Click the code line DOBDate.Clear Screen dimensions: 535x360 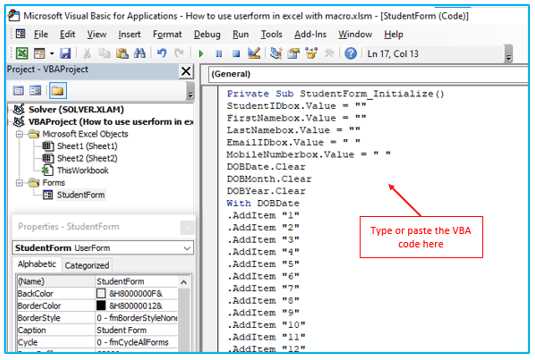(x=266, y=167)
